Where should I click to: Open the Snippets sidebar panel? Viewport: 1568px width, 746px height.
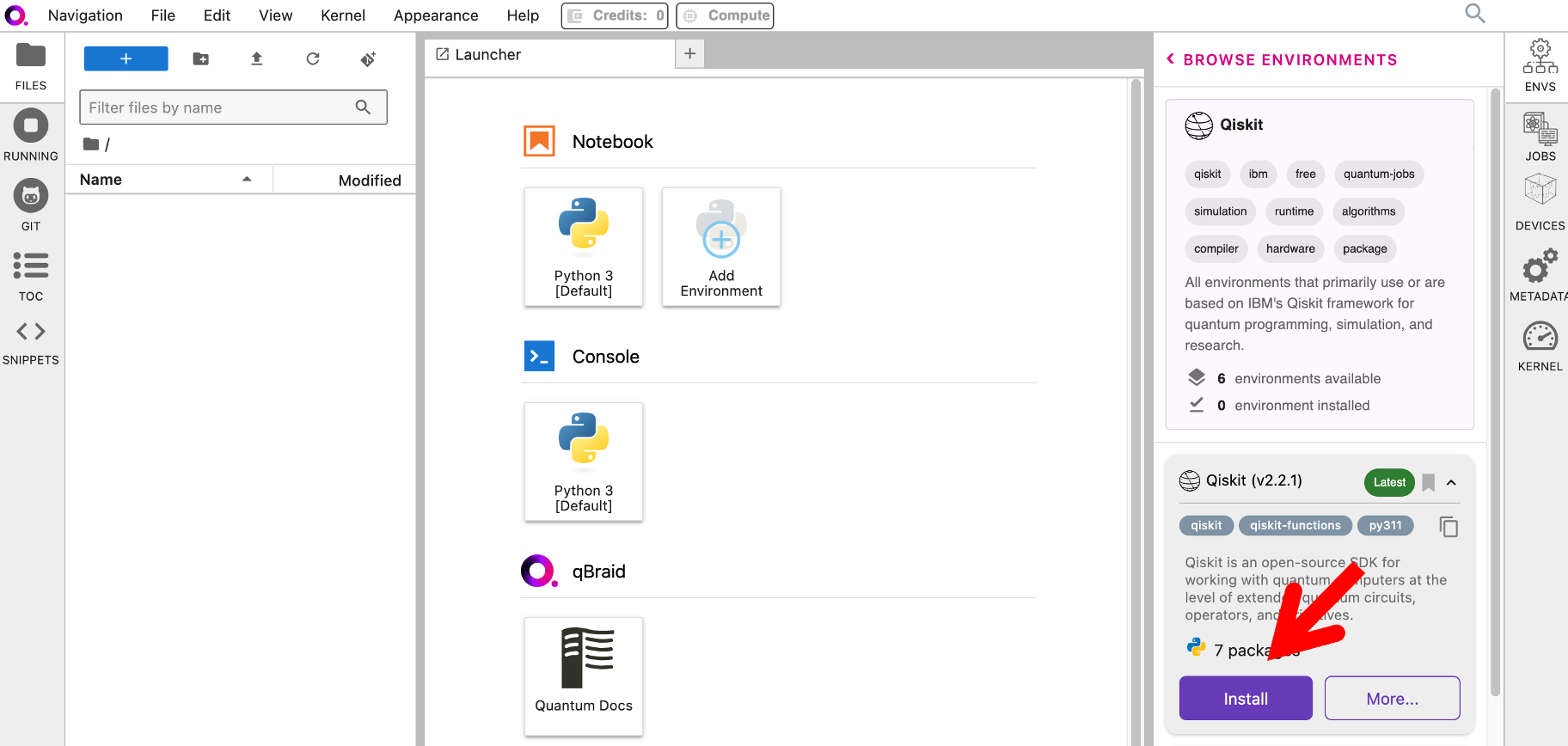tap(31, 343)
